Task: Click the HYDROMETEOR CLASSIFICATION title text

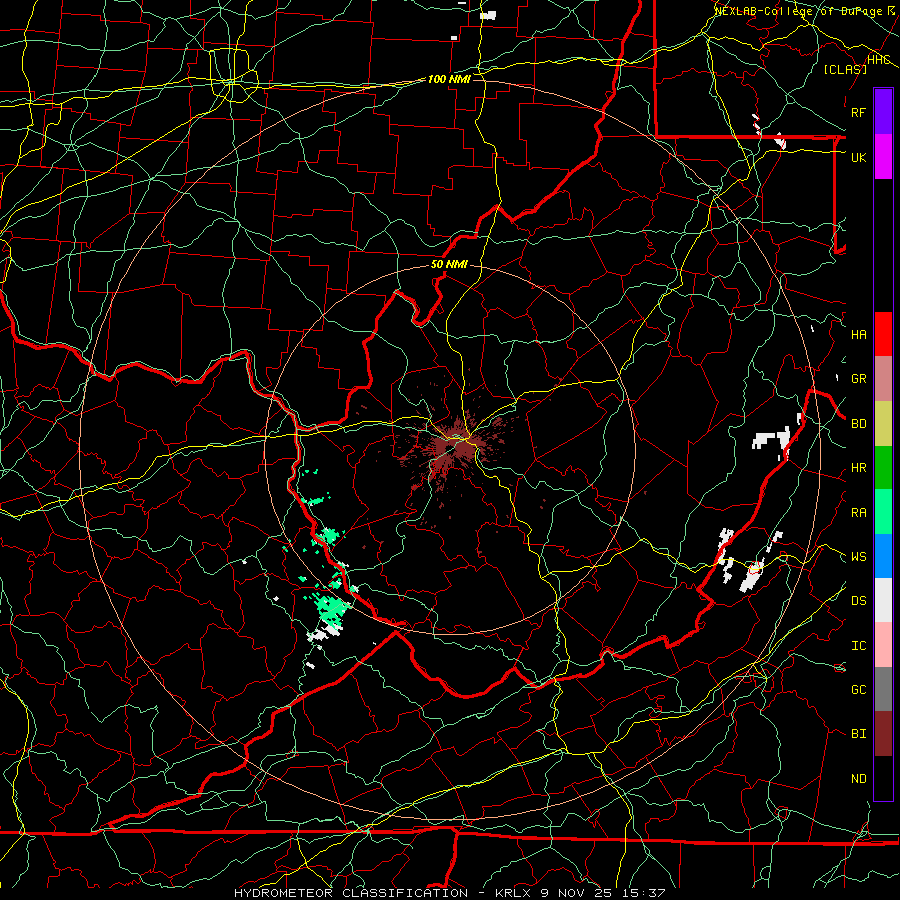Action: pyautogui.click(x=351, y=893)
